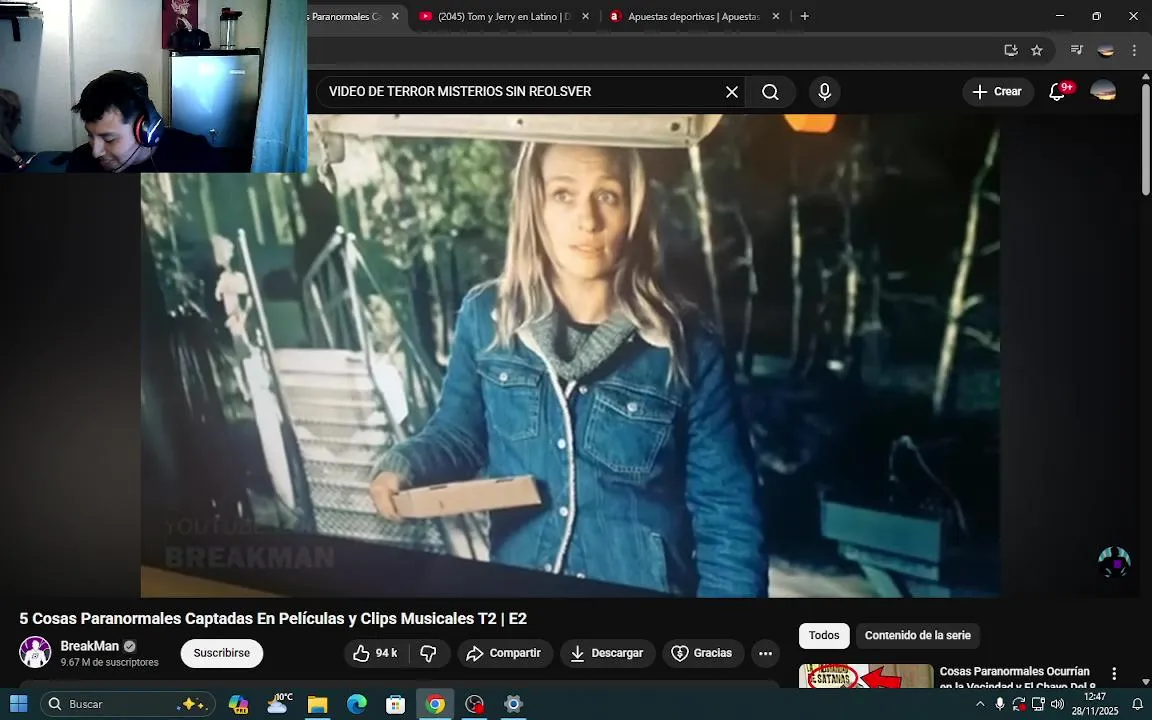Click the tray microphone icon
This screenshot has height=720, width=1152.
999,704
